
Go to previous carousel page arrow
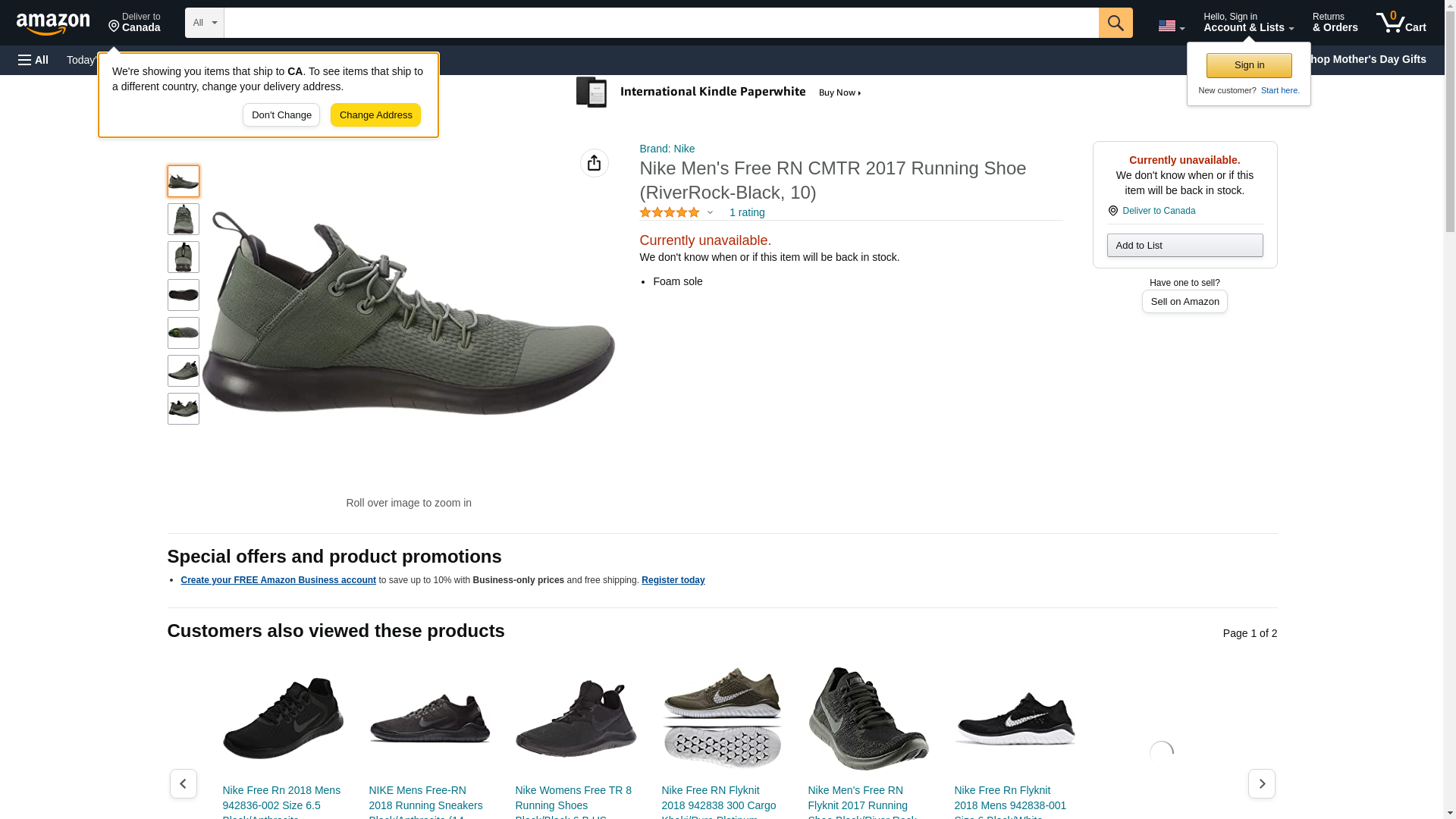pyautogui.click(x=183, y=783)
